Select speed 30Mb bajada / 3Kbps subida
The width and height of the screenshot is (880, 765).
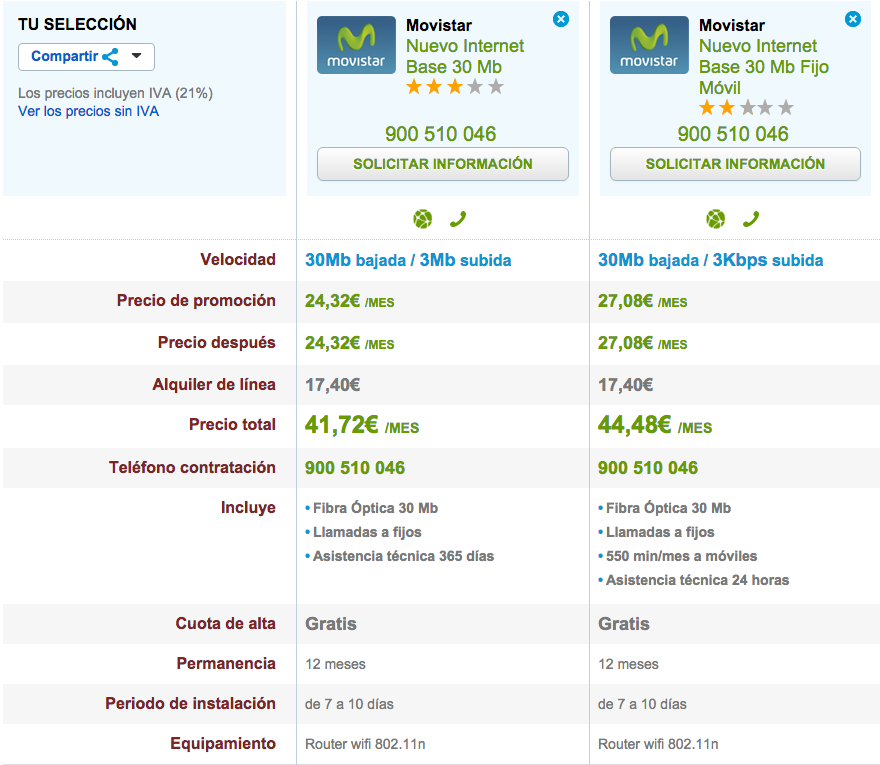coord(711,260)
